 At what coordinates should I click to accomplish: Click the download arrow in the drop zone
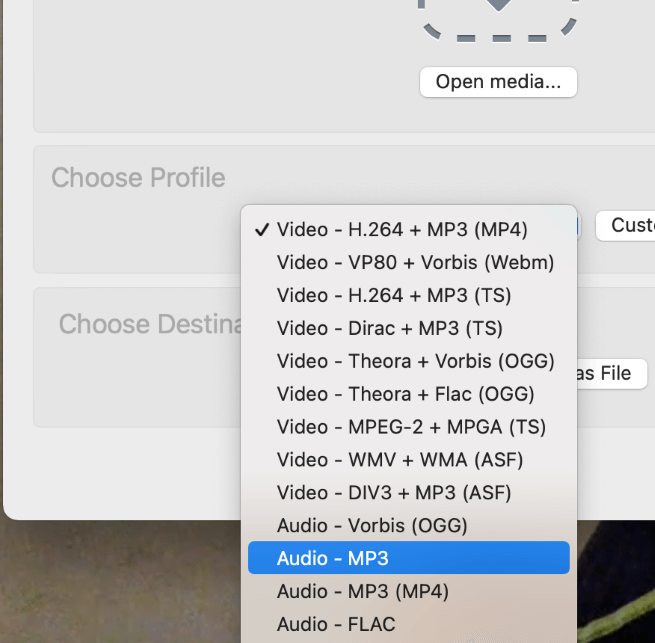pyautogui.click(x=498, y=6)
